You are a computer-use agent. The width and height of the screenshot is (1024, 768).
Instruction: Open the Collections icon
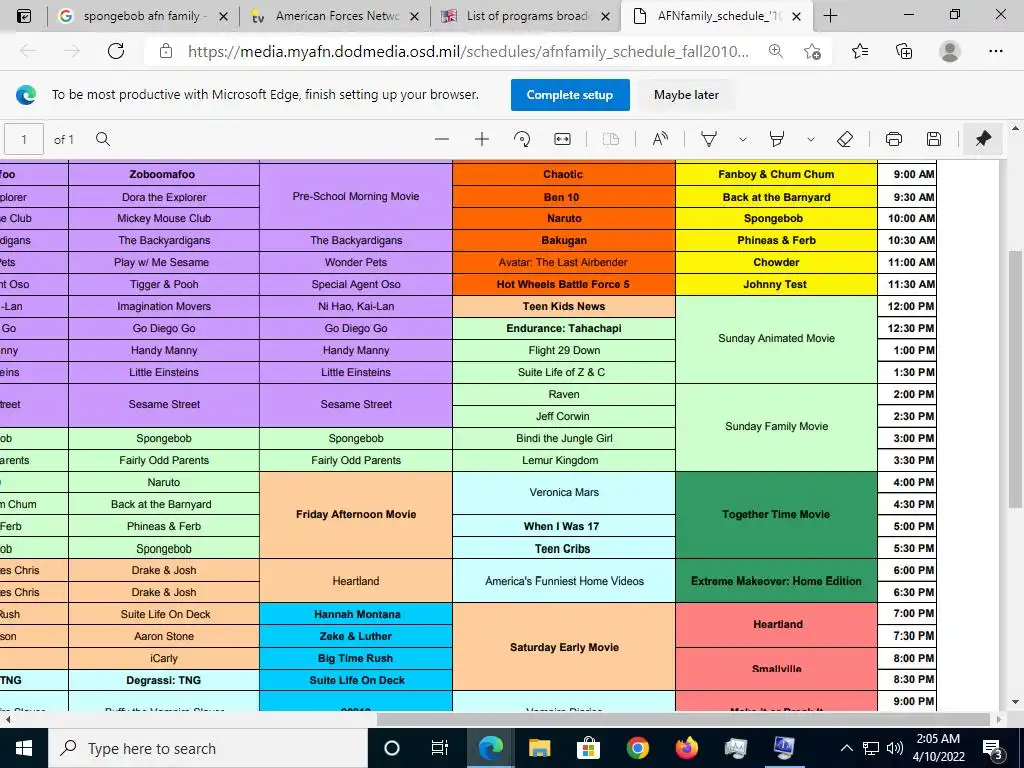click(904, 51)
